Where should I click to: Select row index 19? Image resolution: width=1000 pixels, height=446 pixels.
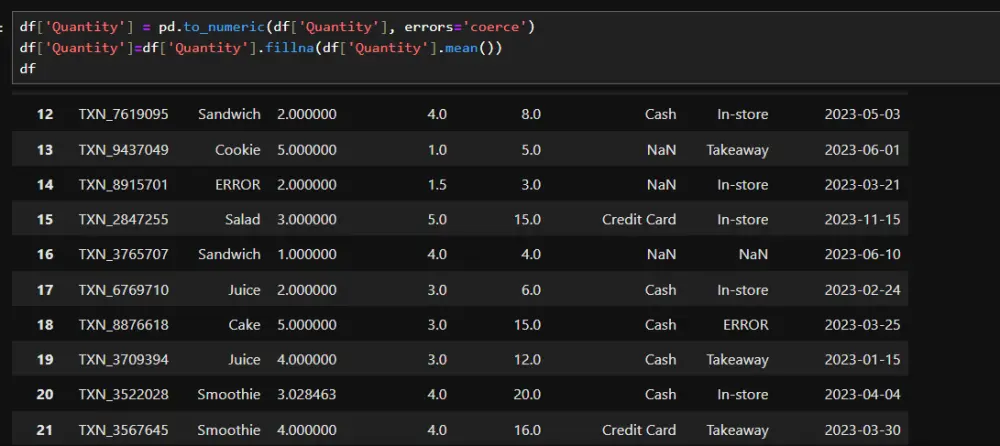coord(45,359)
